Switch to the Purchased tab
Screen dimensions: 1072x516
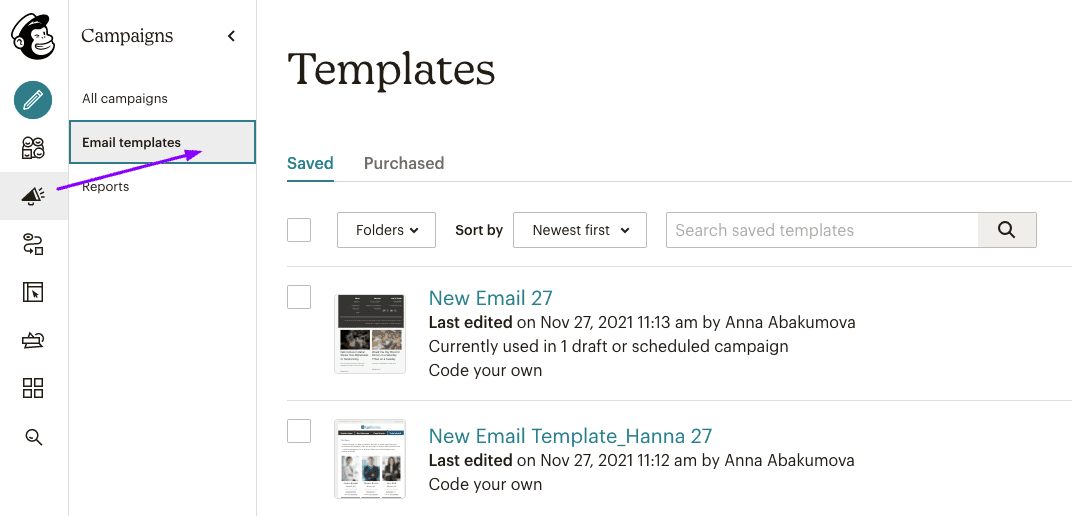[x=404, y=163]
